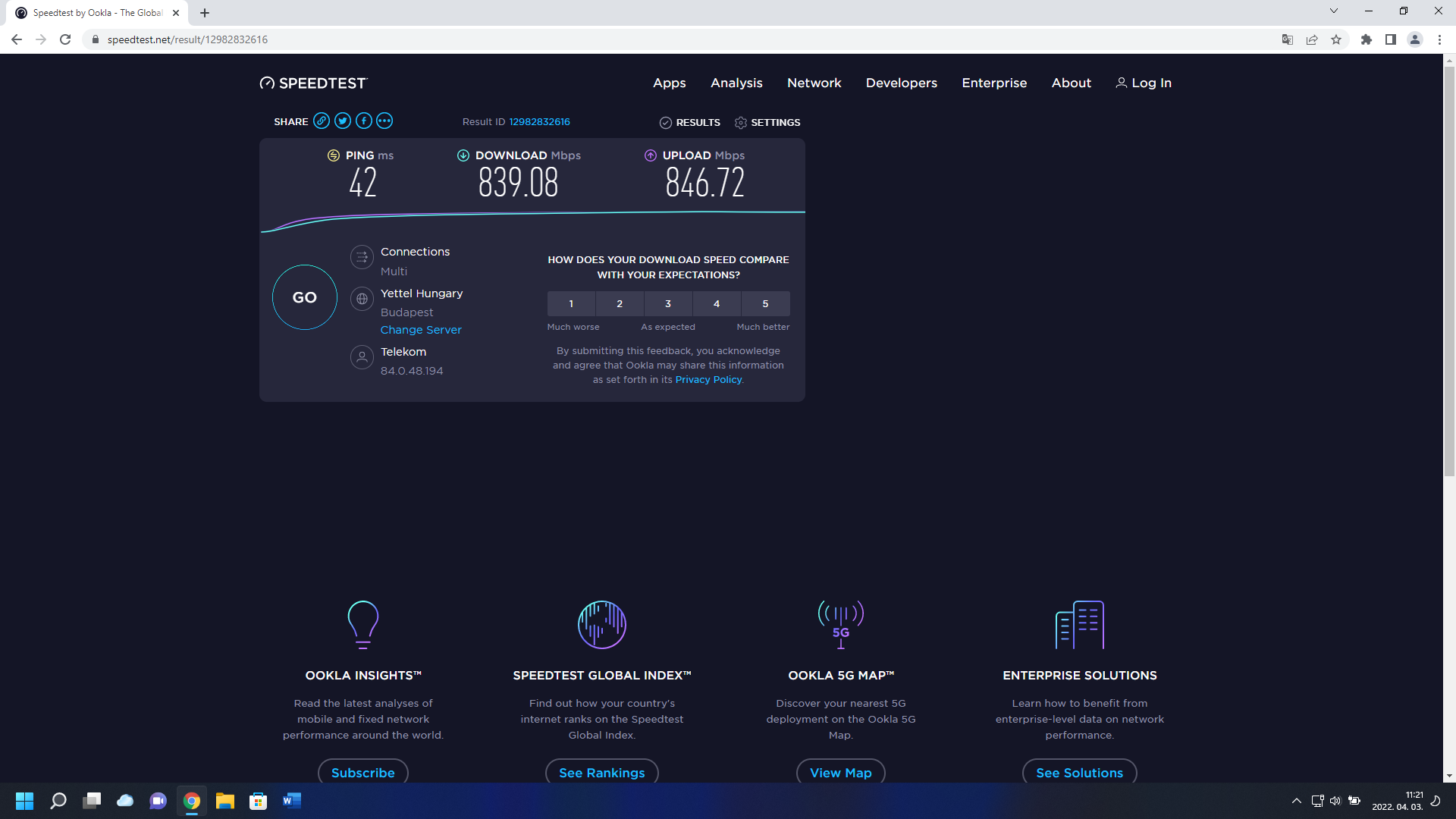
Task: Bookmark this page with star icon
Action: click(1336, 39)
